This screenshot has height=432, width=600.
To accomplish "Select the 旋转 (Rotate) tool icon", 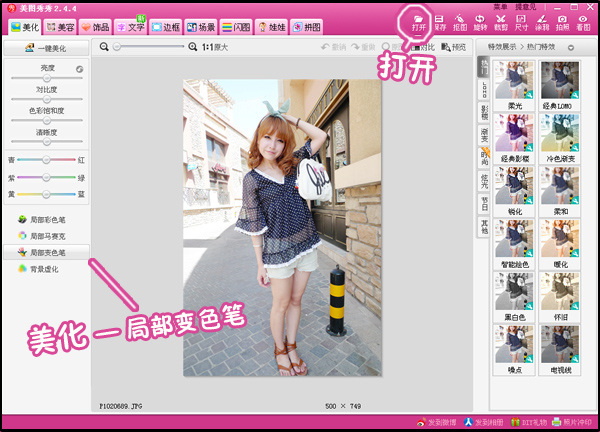I will pos(480,22).
